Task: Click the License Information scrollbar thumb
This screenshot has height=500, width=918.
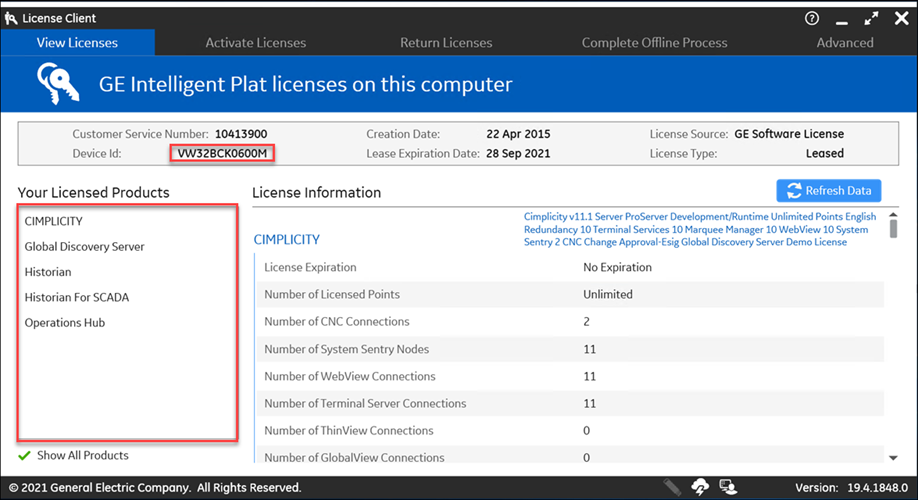Action: (x=893, y=229)
